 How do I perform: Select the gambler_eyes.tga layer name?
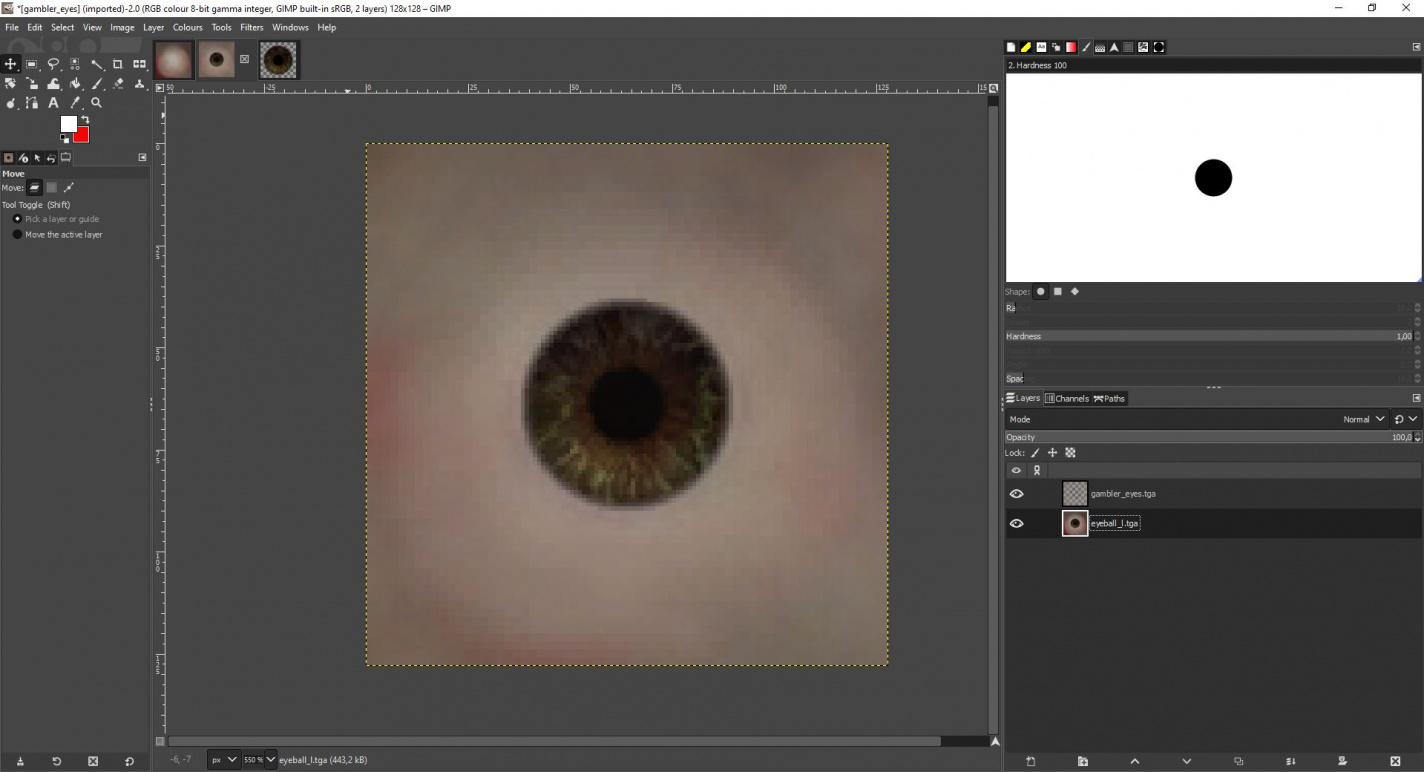tap(1123, 494)
